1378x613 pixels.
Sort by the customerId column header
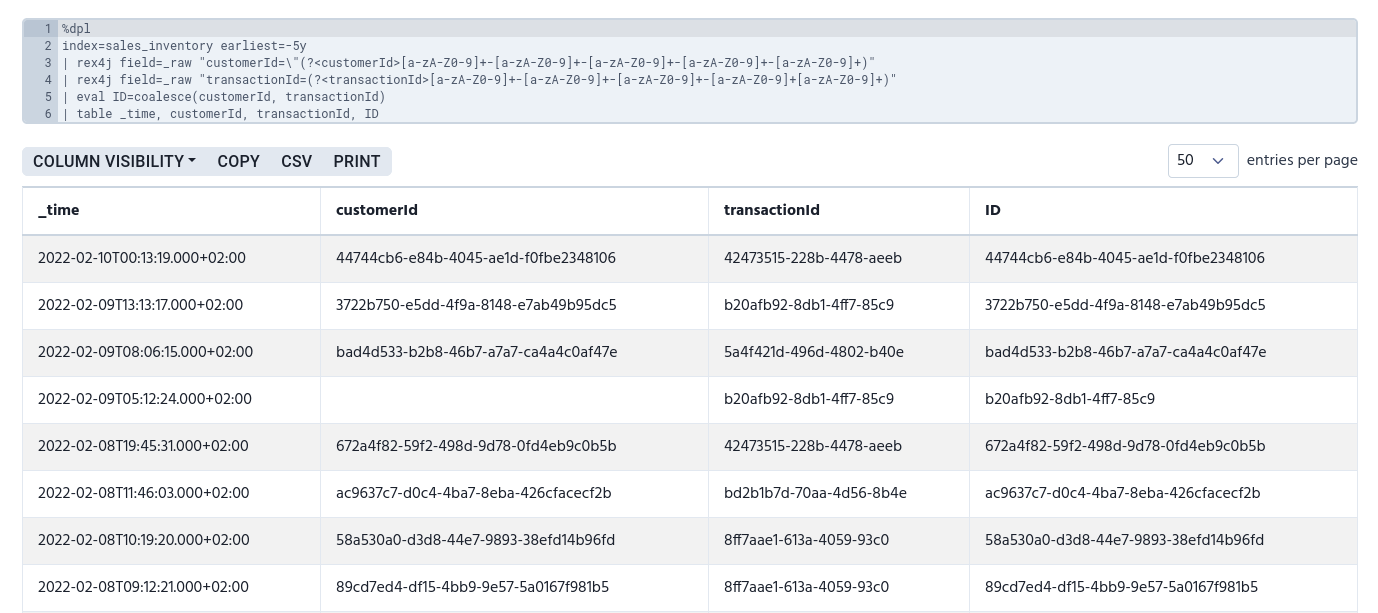(x=377, y=211)
